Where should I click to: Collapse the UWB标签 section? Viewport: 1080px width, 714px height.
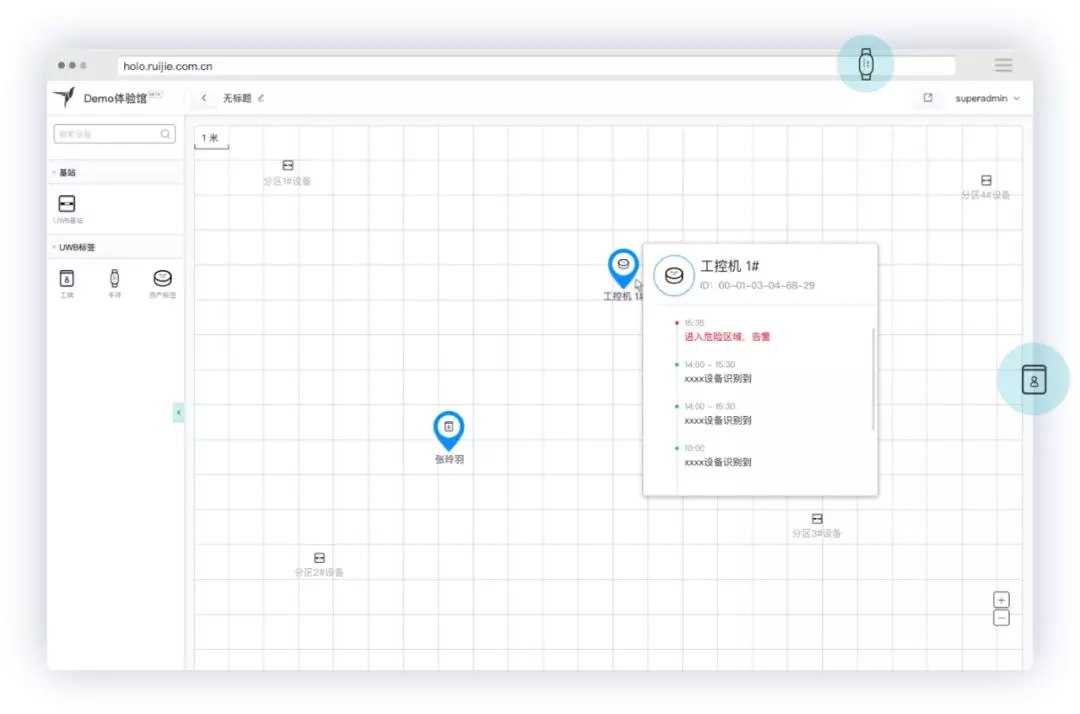(54, 247)
